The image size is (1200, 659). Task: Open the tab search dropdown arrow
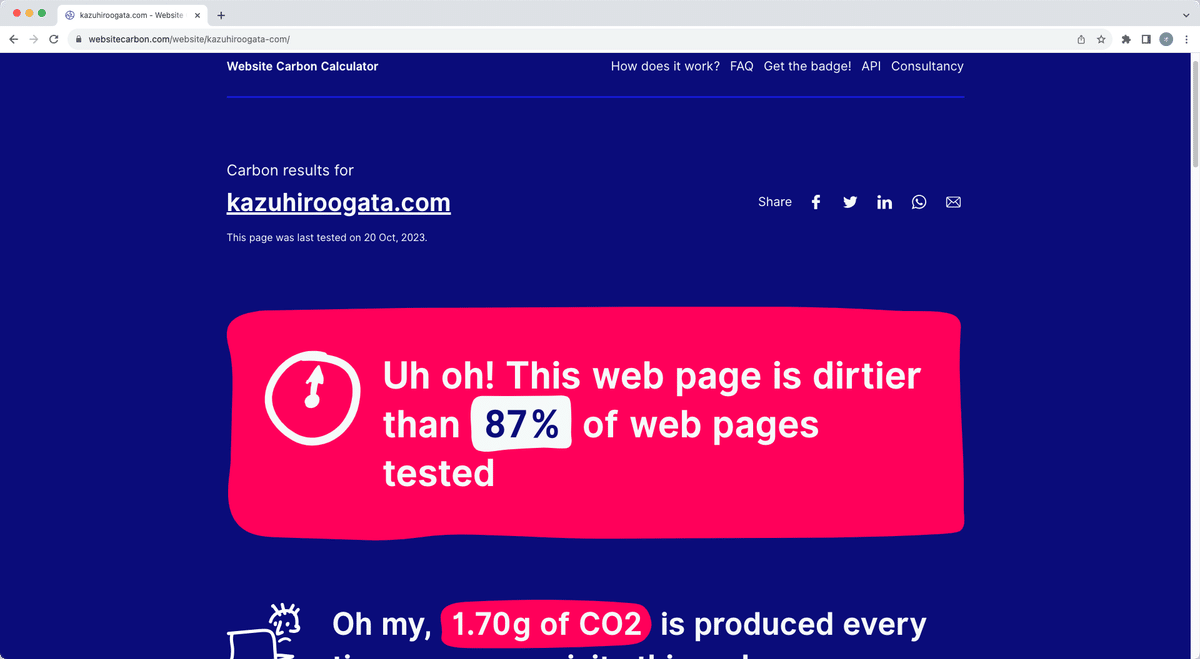1184,15
